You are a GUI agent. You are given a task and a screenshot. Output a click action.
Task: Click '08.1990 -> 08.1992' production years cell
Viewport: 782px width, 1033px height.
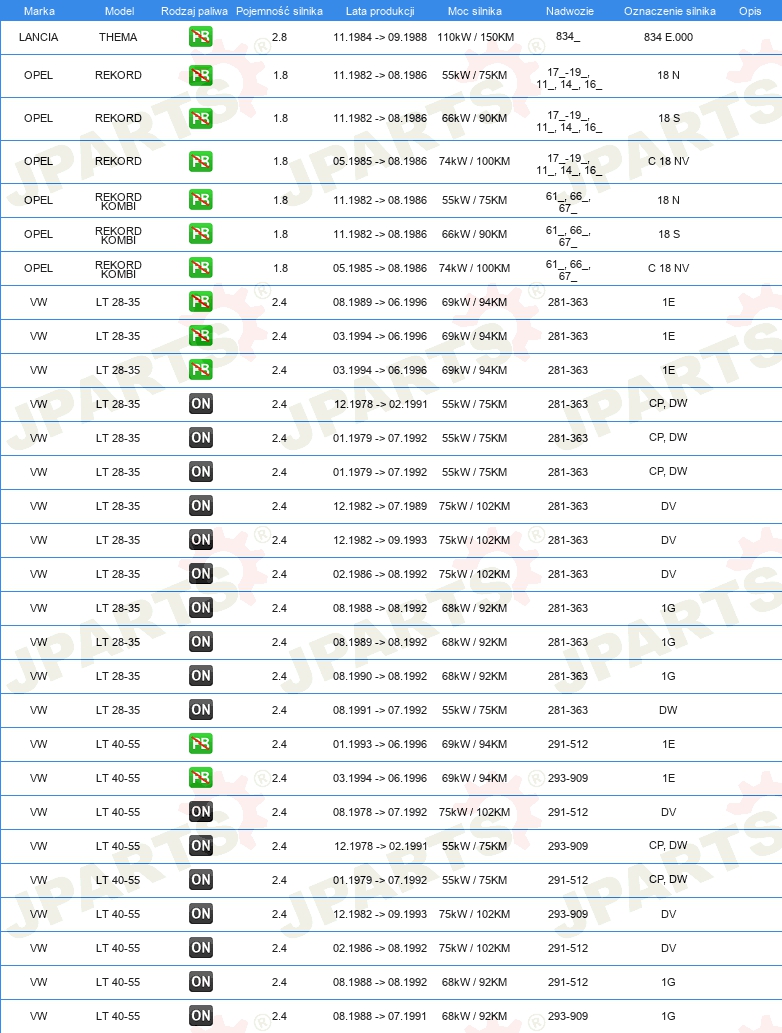point(380,677)
